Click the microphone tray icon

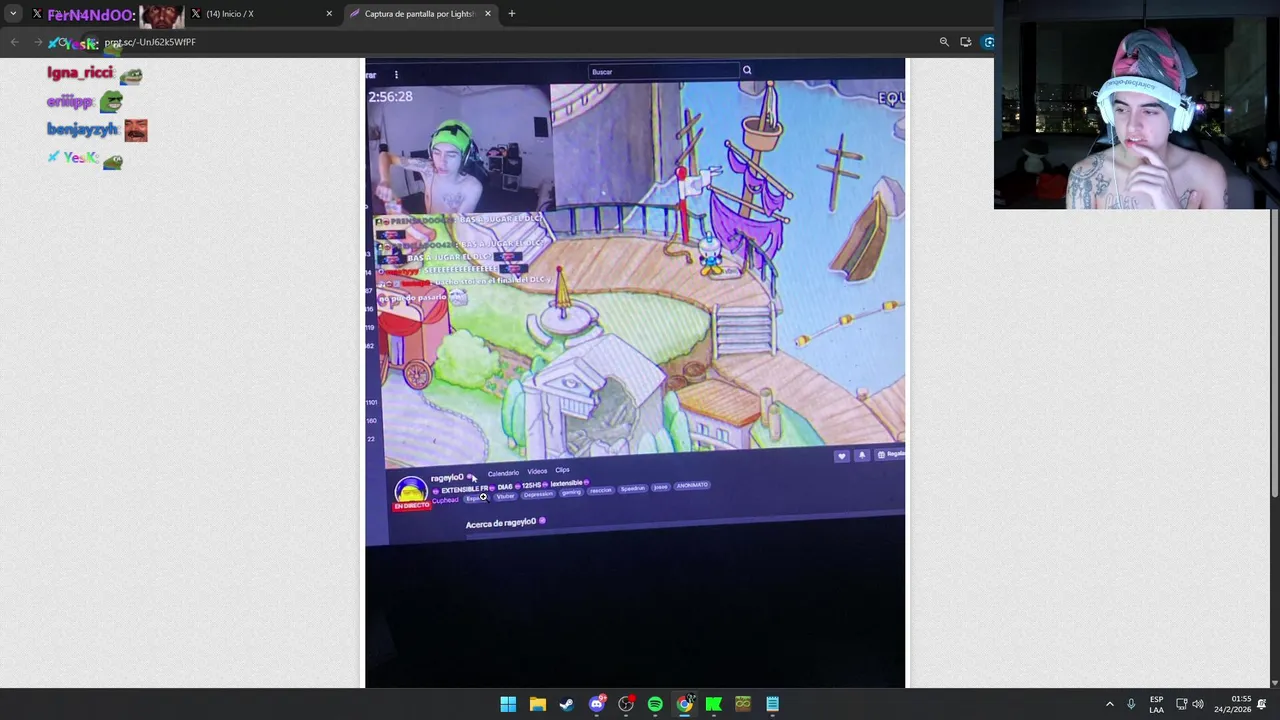pyautogui.click(x=1131, y=704)
